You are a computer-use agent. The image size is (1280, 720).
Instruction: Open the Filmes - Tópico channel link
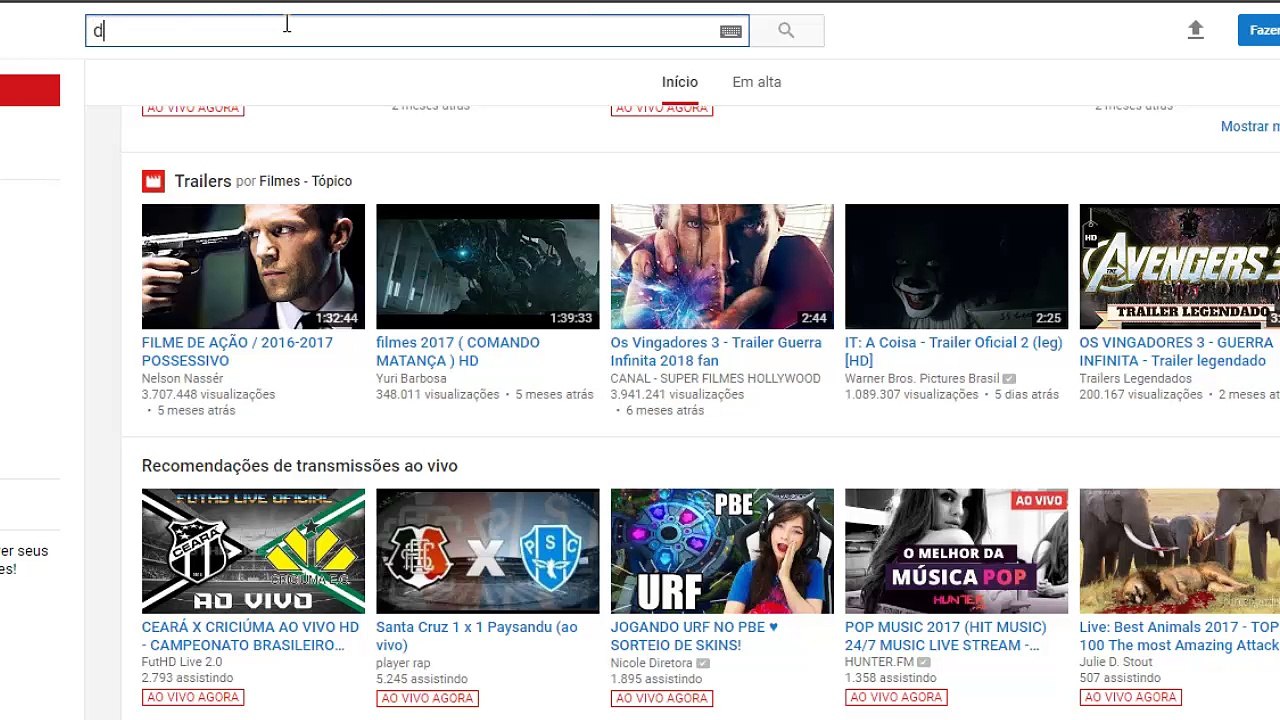click(x=305, y=181)
